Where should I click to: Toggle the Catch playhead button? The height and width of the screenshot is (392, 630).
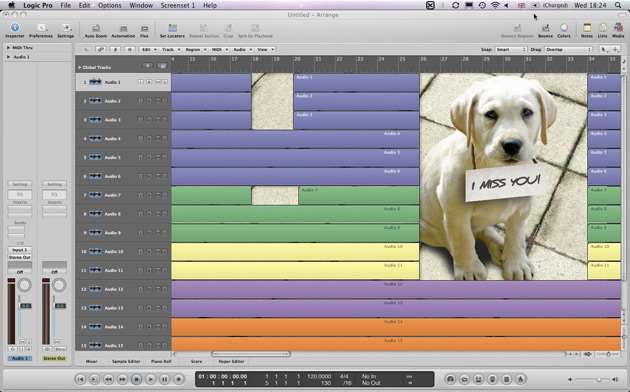(116, 49)
